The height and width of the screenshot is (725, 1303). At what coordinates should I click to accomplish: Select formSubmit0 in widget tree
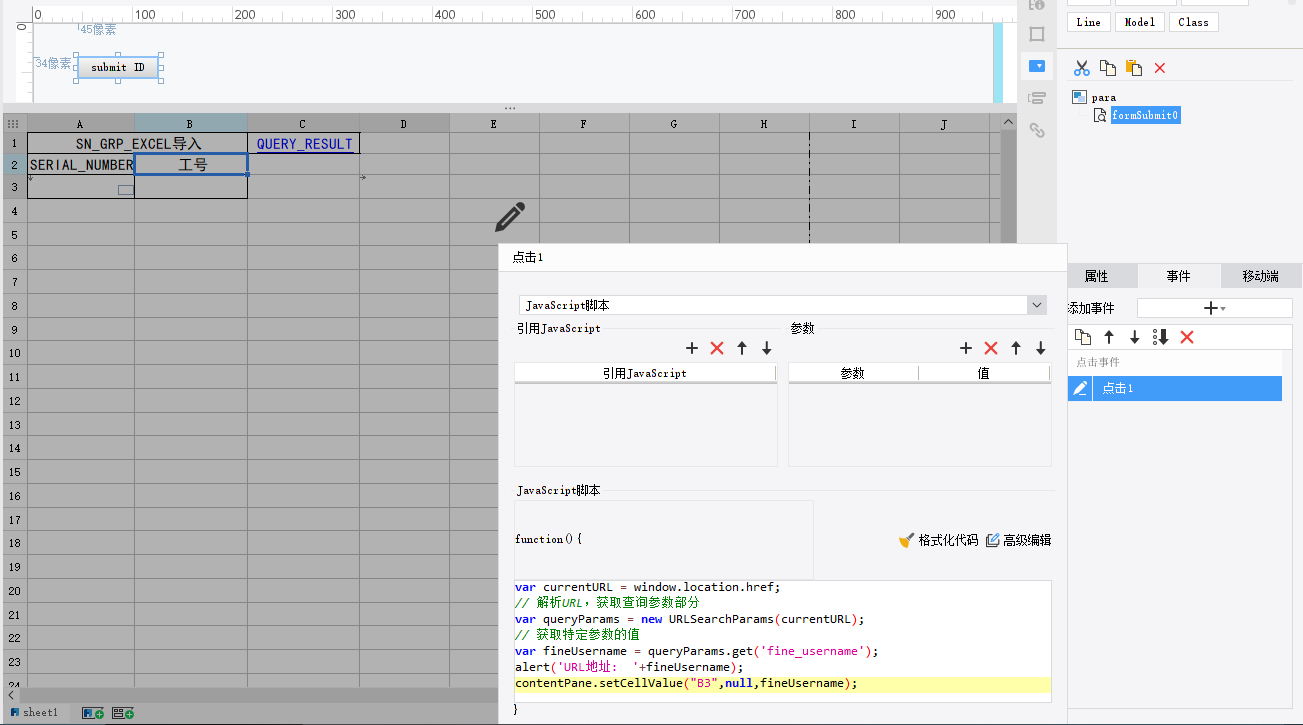tap(1145, 115)
